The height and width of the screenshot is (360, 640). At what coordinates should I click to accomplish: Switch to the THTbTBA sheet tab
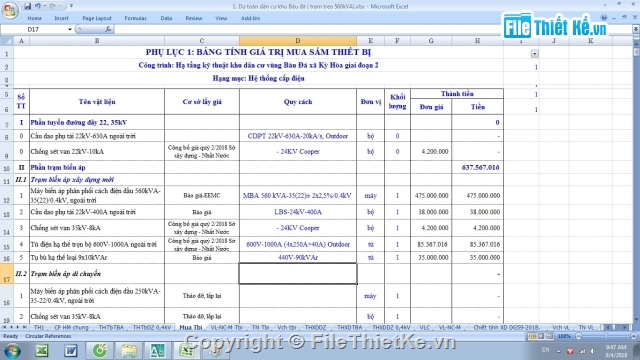(111, 327)
